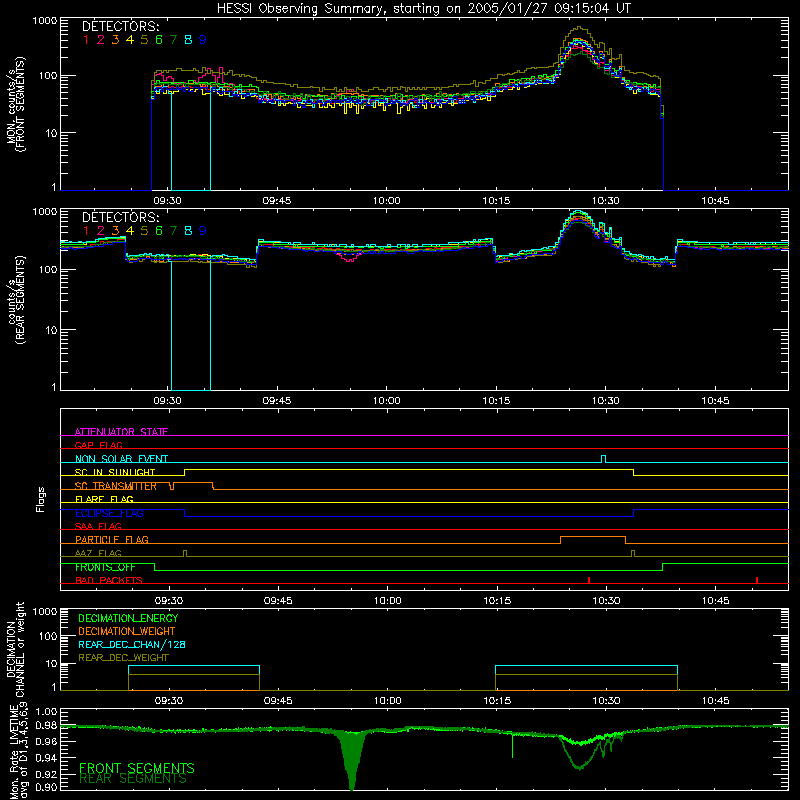Click the ECLIPSE_FLAG label
800x800 pixels.
pyautogui.click(x=109, y=513)
